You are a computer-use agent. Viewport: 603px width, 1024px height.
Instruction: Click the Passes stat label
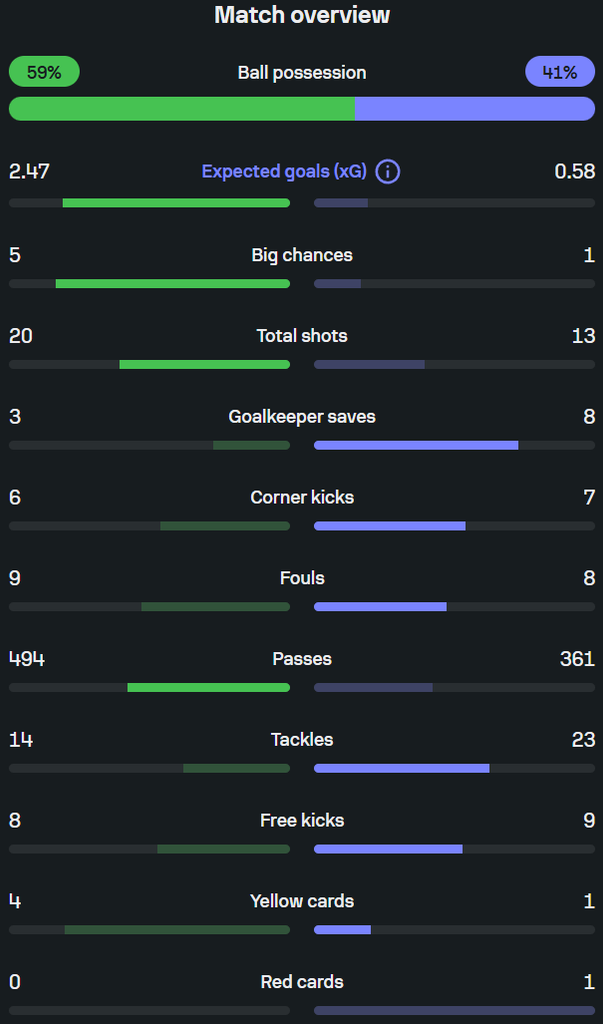[x=302, y=659]
